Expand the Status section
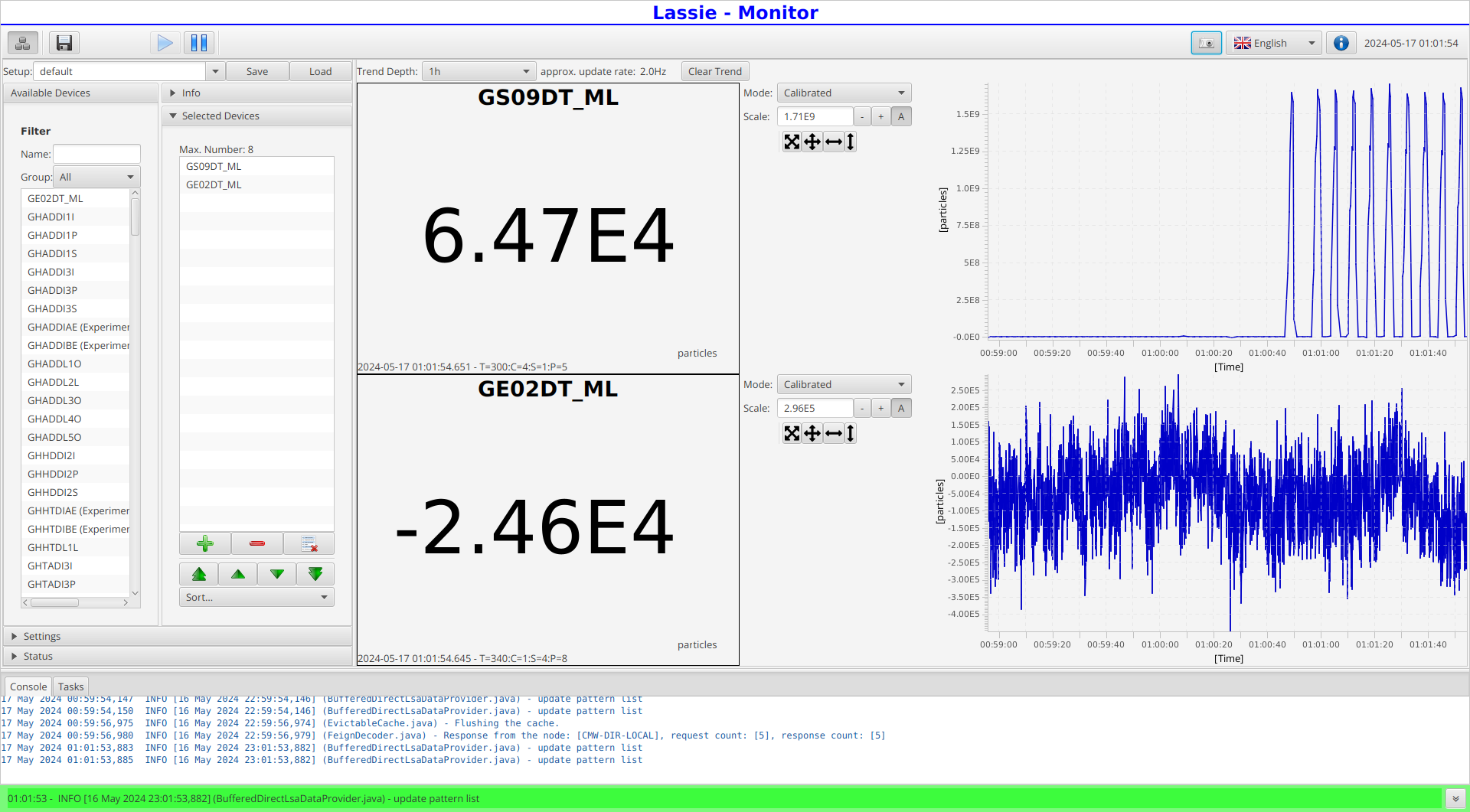Screen dimensions: 1470x812 pyautogui.click(x=178, y=656)
